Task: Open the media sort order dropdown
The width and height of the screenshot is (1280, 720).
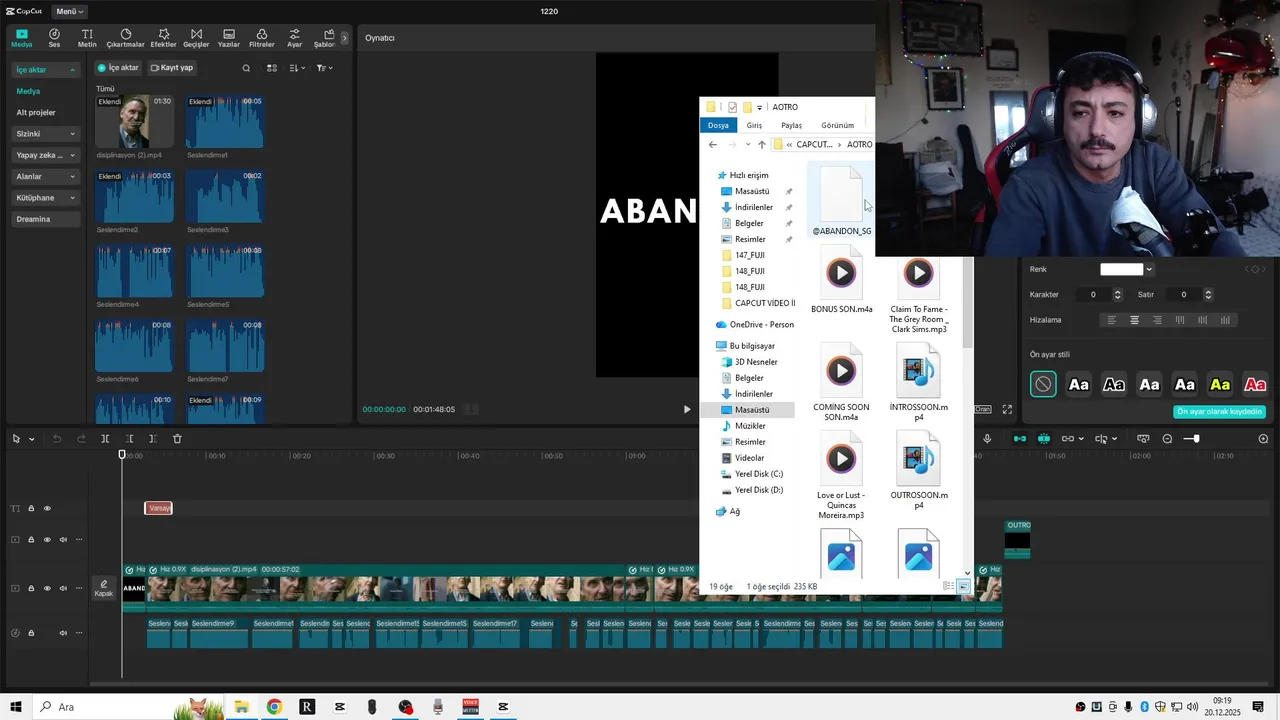Action: (x=298, y=68)
